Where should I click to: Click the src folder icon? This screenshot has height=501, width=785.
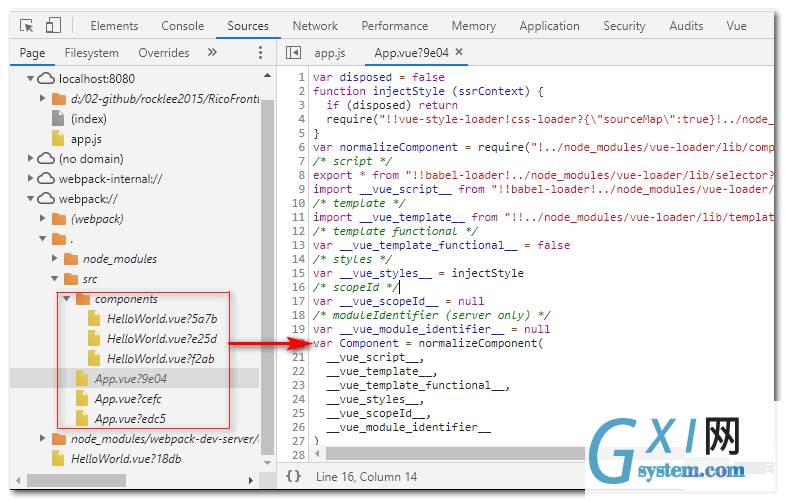coord(71,279)
